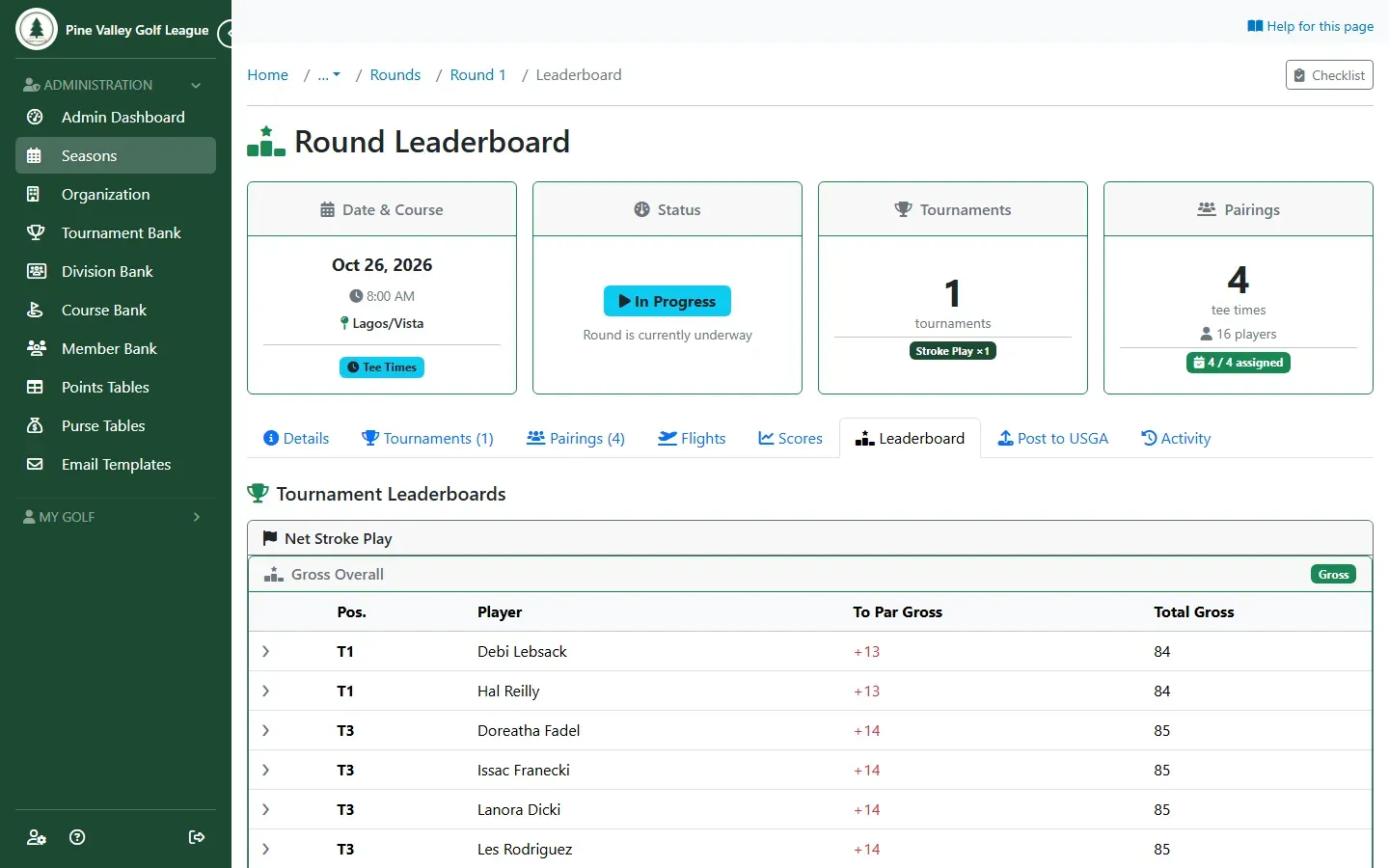
Task: Open the Post to USGA tab
Action: pyautogui.click(x=1052, y=438)
